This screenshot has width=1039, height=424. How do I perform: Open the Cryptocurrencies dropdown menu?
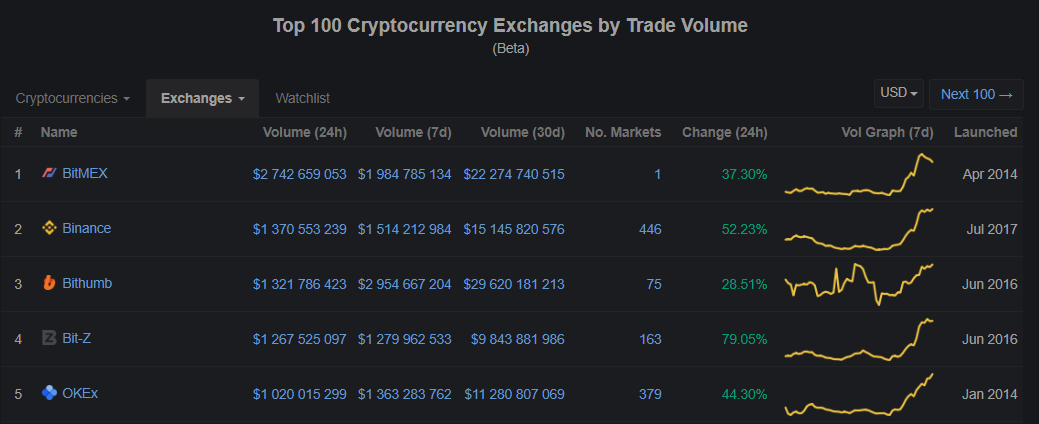pyautogui.click(x=73, y=98)
